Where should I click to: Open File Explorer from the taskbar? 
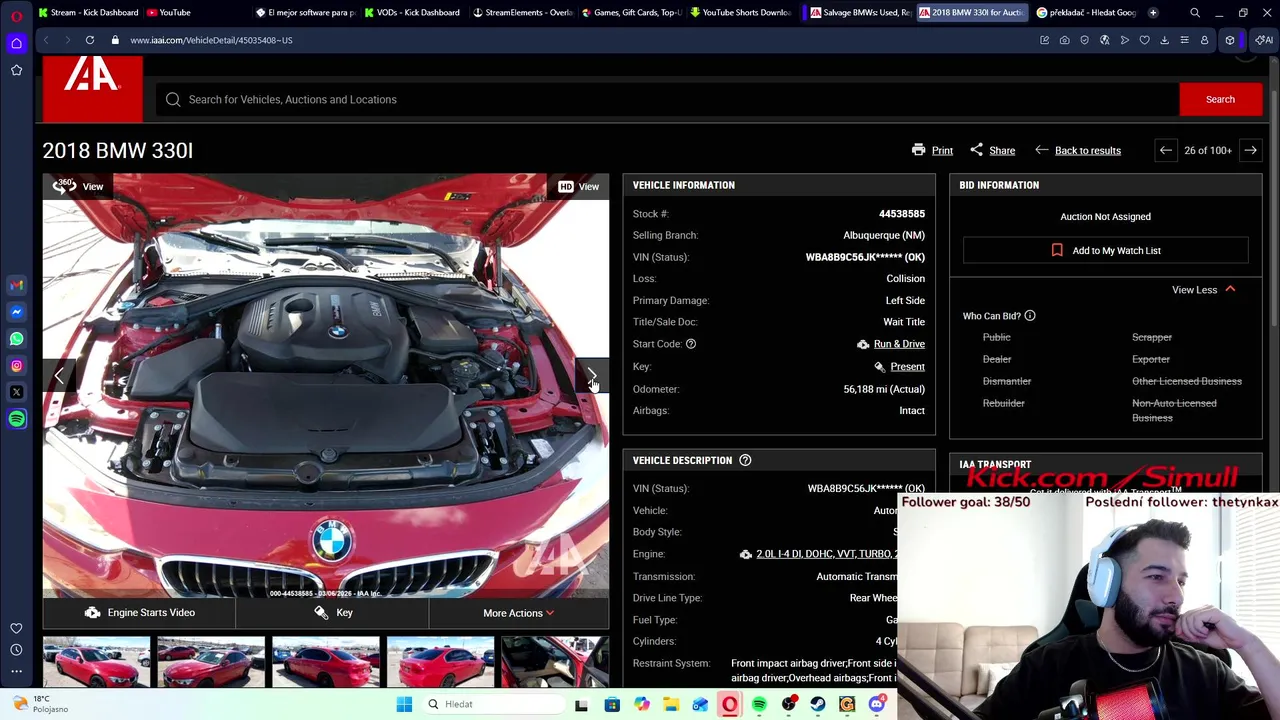click(x=671, y=704)
